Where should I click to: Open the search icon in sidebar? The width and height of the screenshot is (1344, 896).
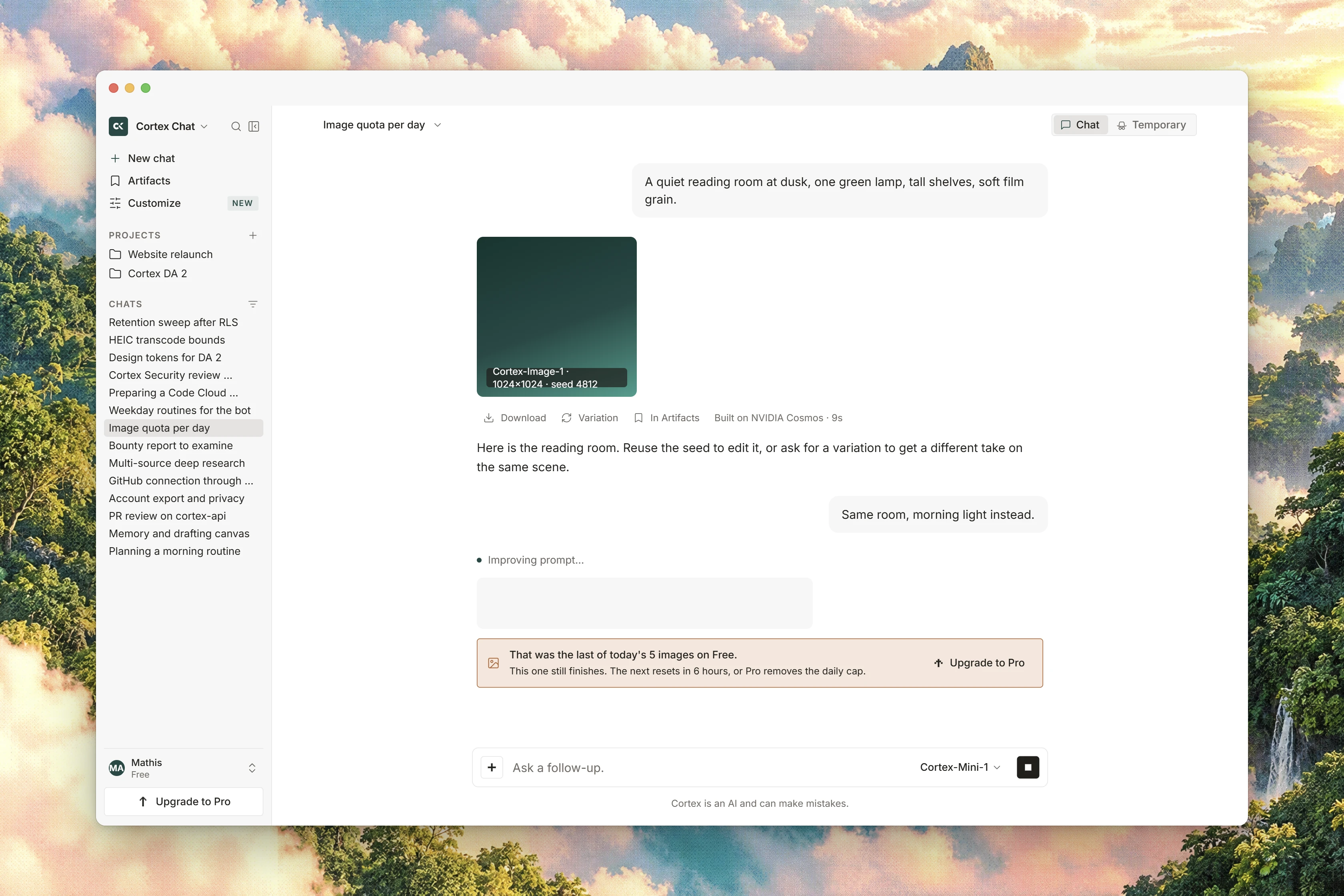[x=236, y=126]
